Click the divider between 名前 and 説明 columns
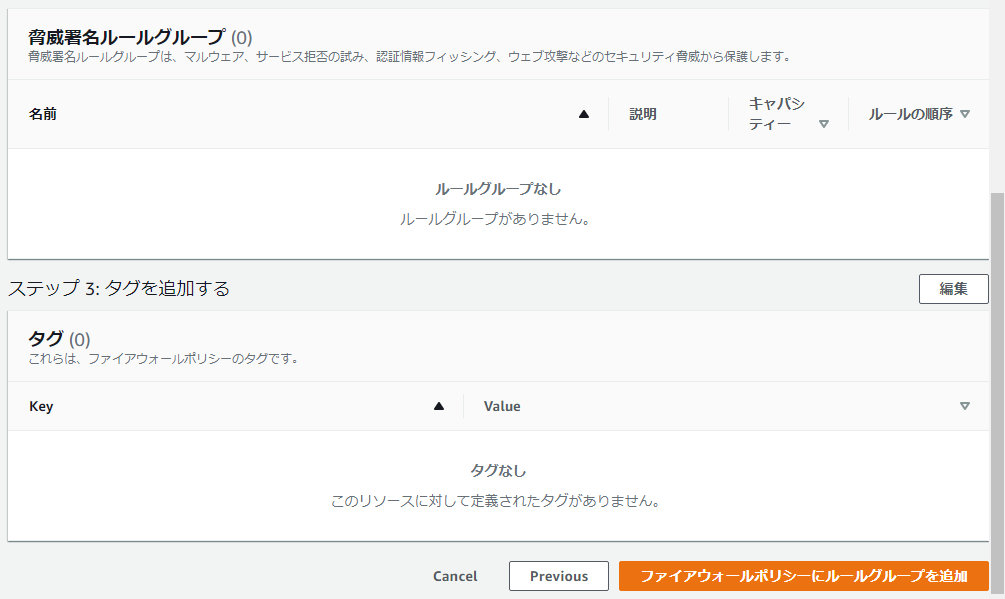The height and width of the screenshot is (599, 1005). click(x=608, y=114)
